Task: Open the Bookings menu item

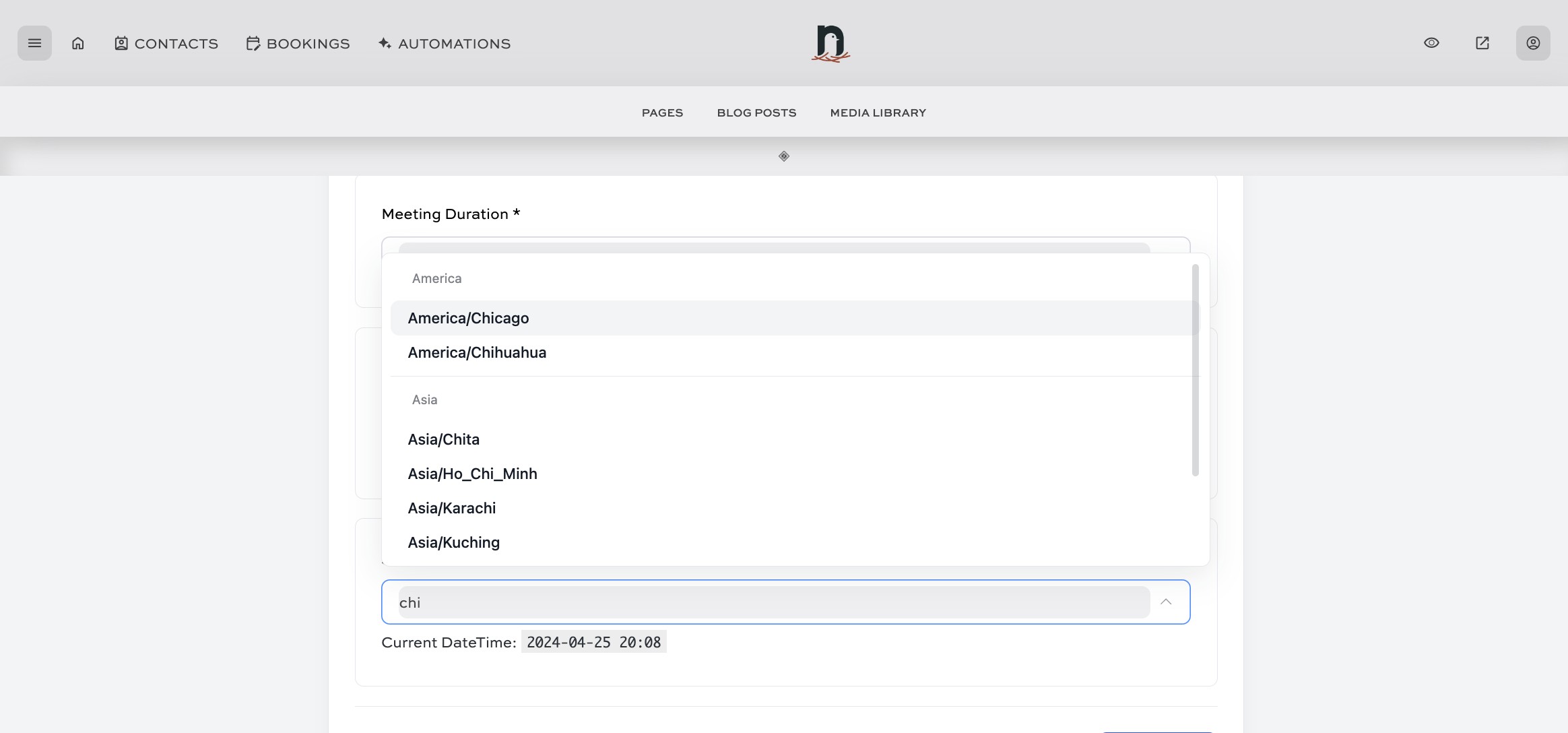Action: (298, 44)
